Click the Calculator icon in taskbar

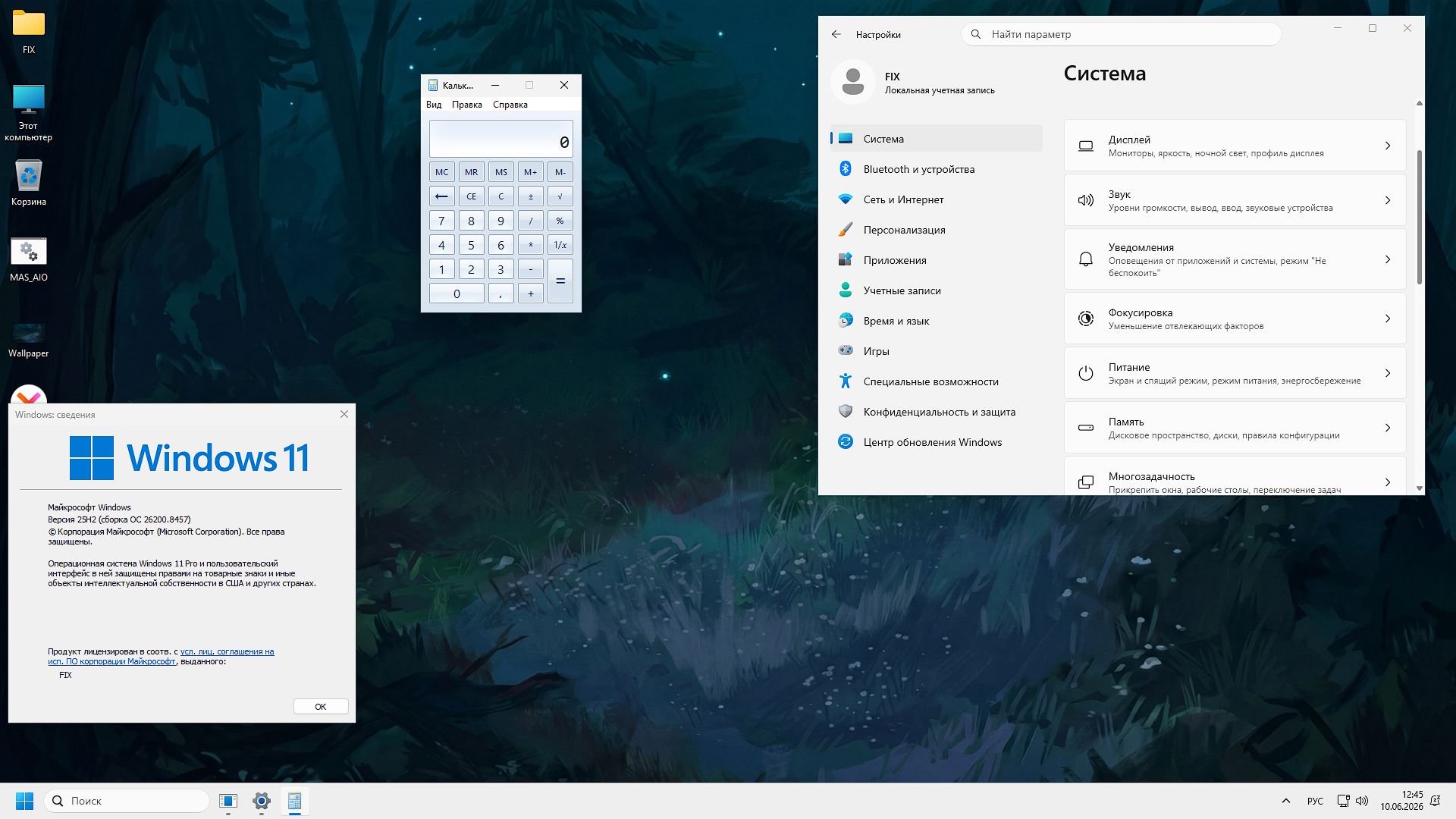point(295,801)
